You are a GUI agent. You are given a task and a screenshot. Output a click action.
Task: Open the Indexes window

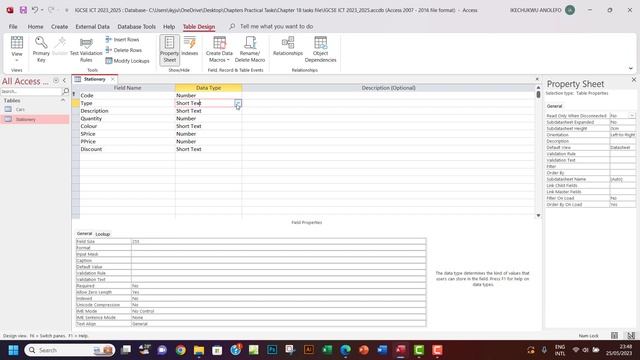click(190, 46)
